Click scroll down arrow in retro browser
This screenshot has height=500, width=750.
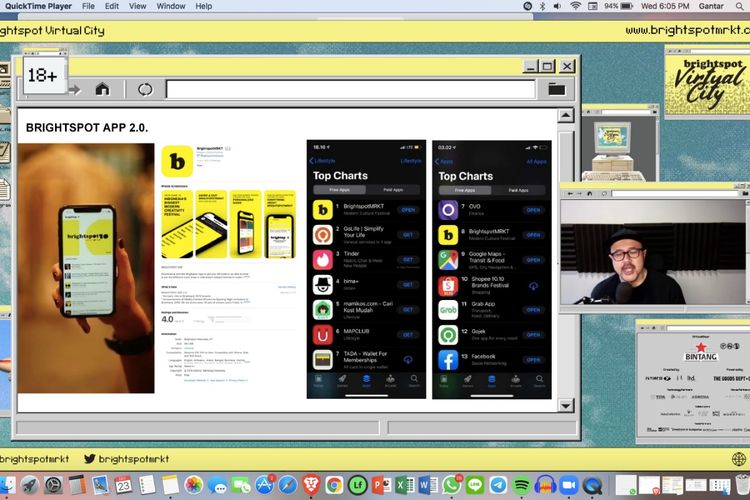(x=566, y=406)
